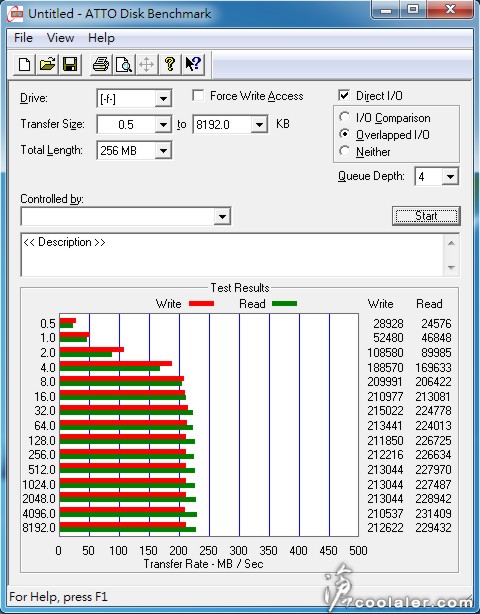The width and height of the screenshot is (480, 614).
Task: Click the read value 231409
Action: tap(433, 513)
